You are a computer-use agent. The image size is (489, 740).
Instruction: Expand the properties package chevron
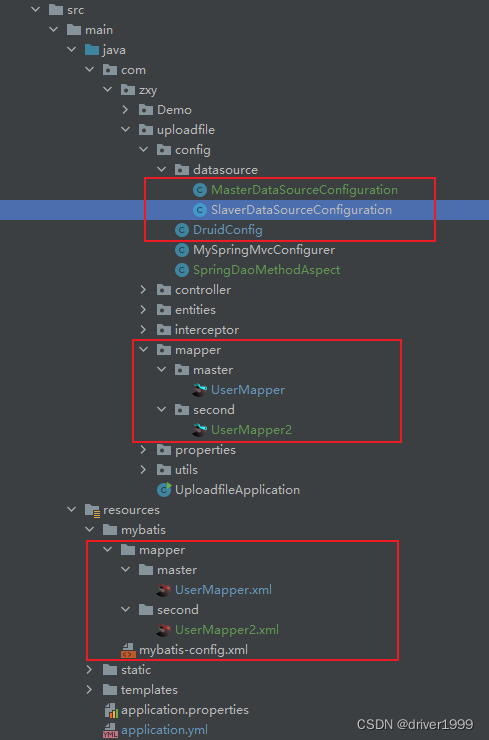tap(143, 450)
